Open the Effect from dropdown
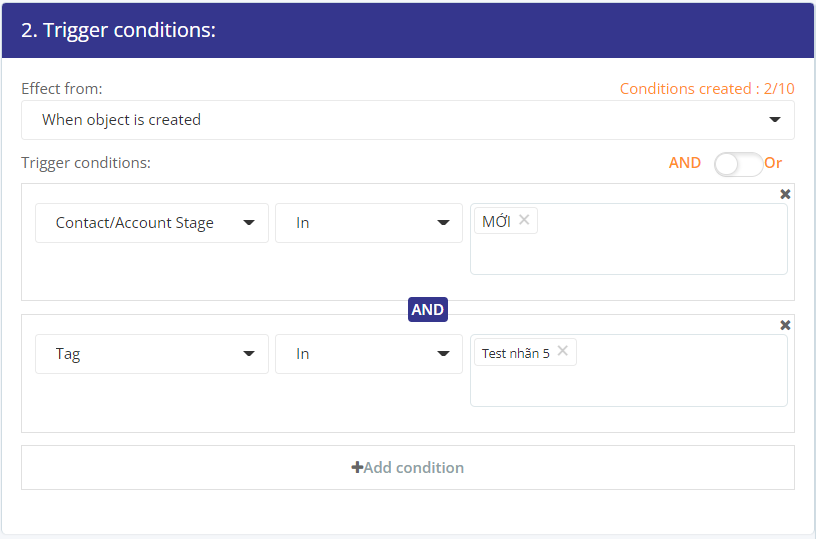This screenshot has height=539, width=816. click(x=407, y=120)
